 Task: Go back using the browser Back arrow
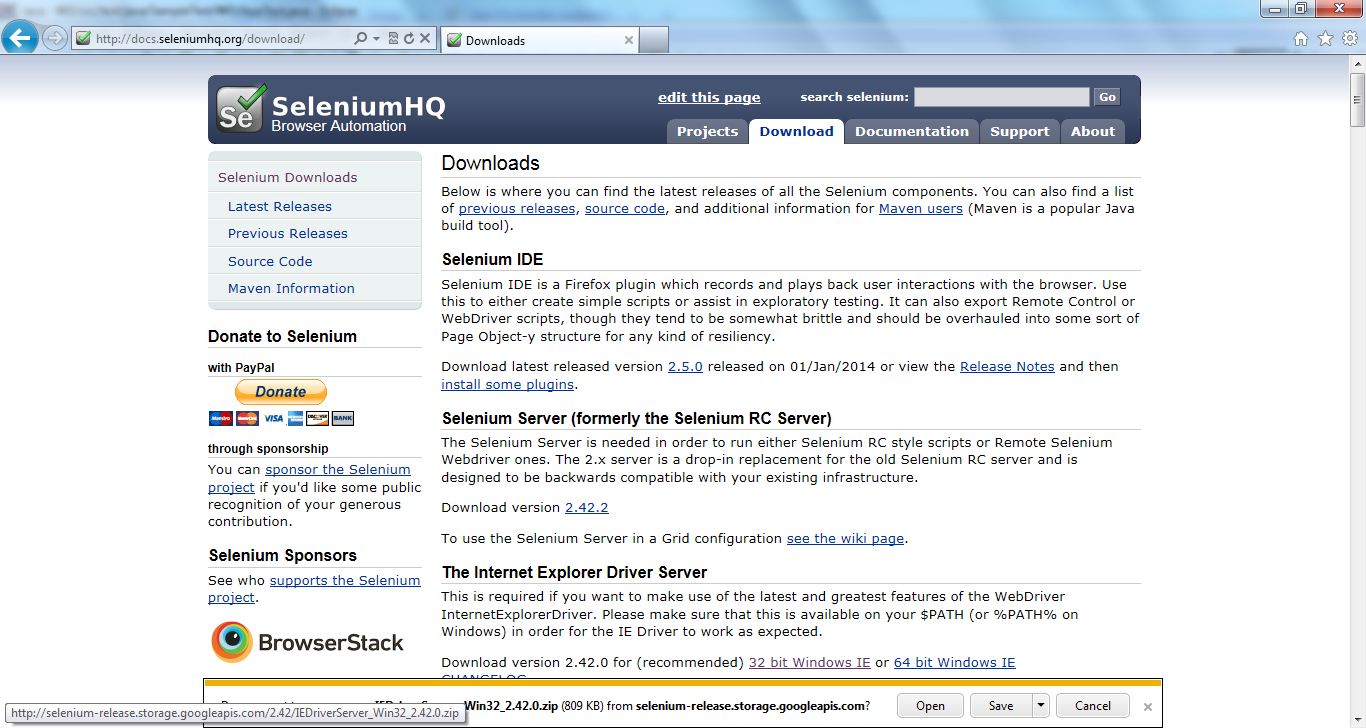coord(19,38)
